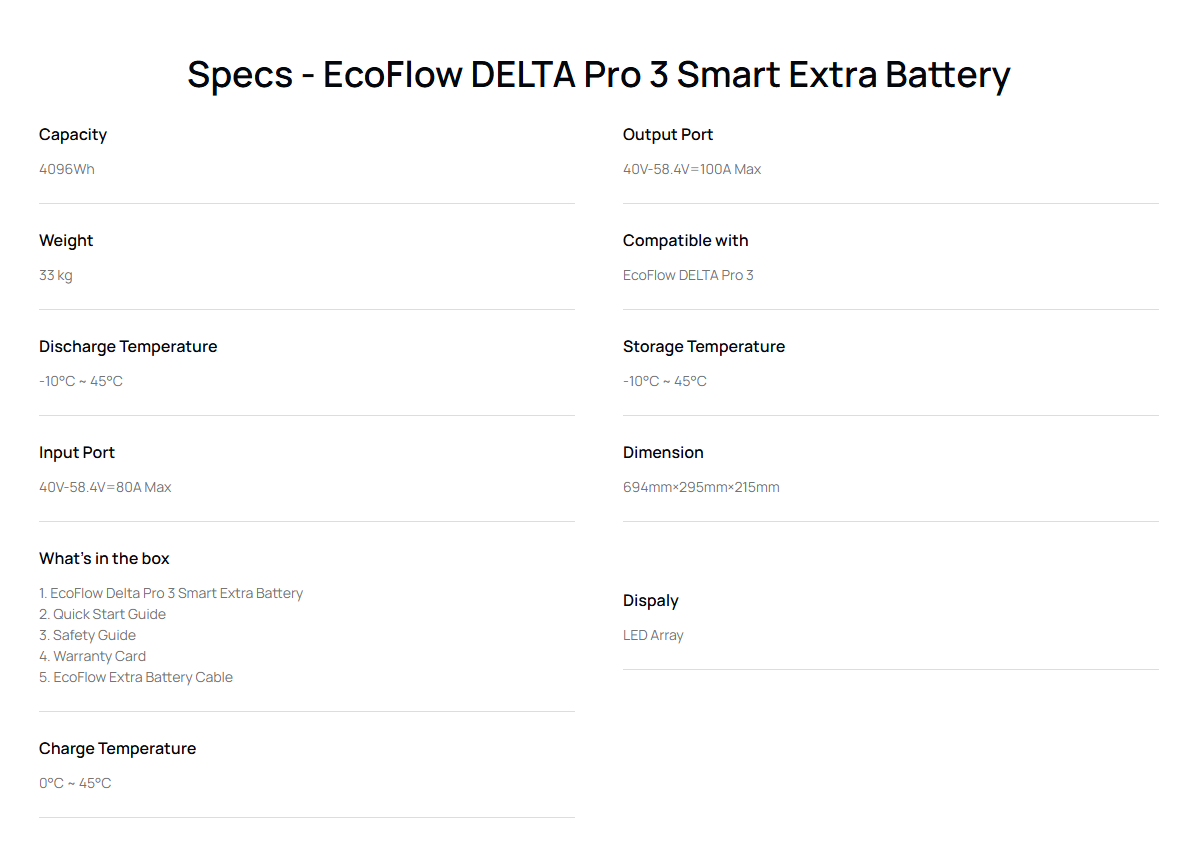Select the Storage Temperature heading

pyautogui.click(x=704, y=347)
